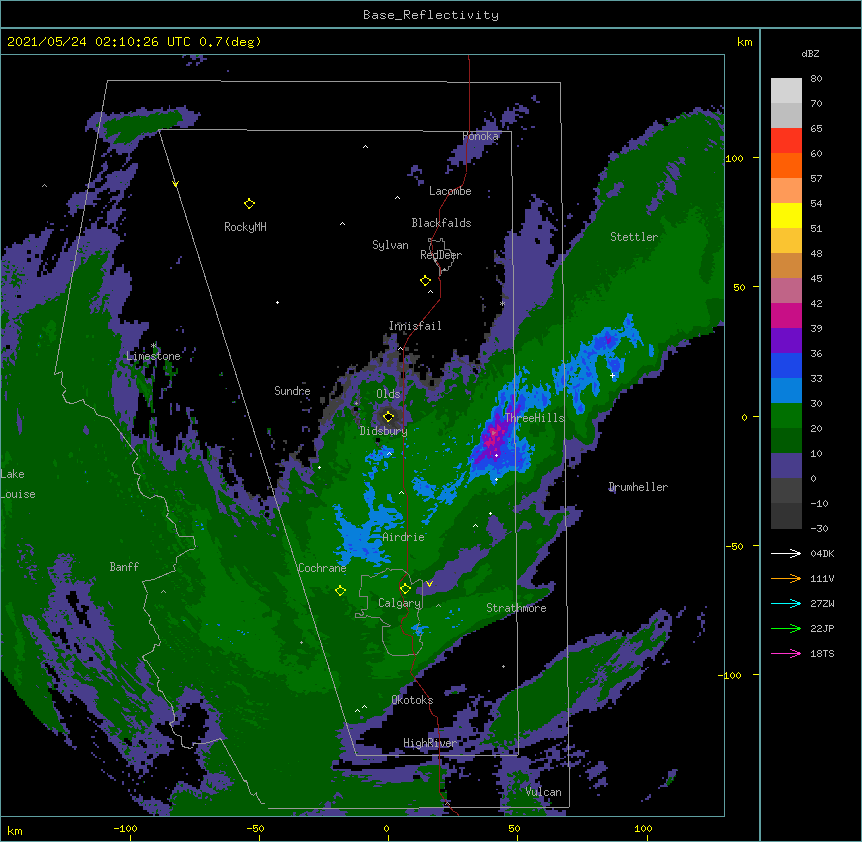Click the km unit label at top right
Screen dimensions: 862x842
click(744, 42)
